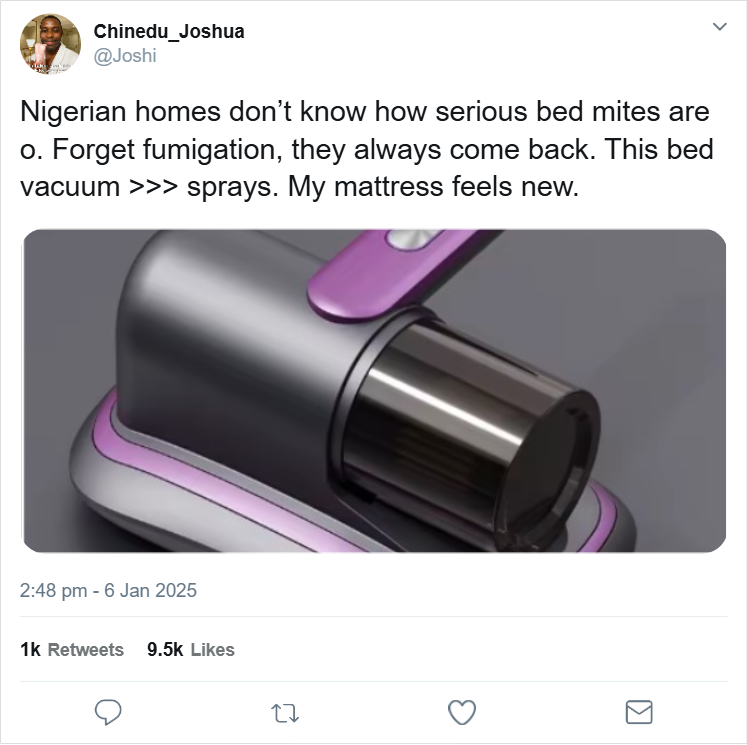
Task: Retweet this post using the arrows icon
Action: click(x=285, y=713)
